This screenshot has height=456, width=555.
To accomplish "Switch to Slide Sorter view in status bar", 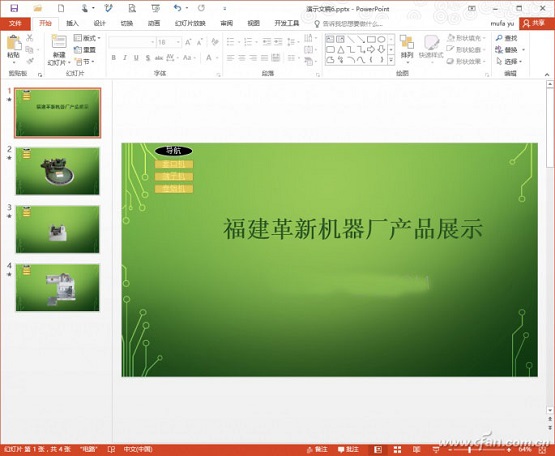I will click(397, 450).
